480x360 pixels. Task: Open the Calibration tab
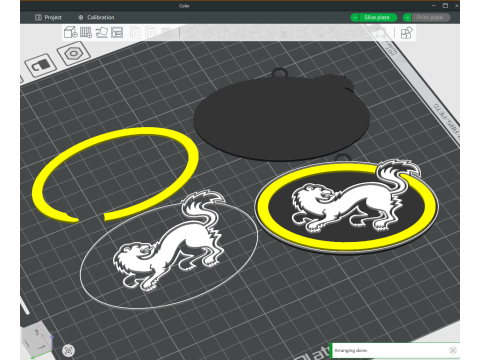coord(96,17)
